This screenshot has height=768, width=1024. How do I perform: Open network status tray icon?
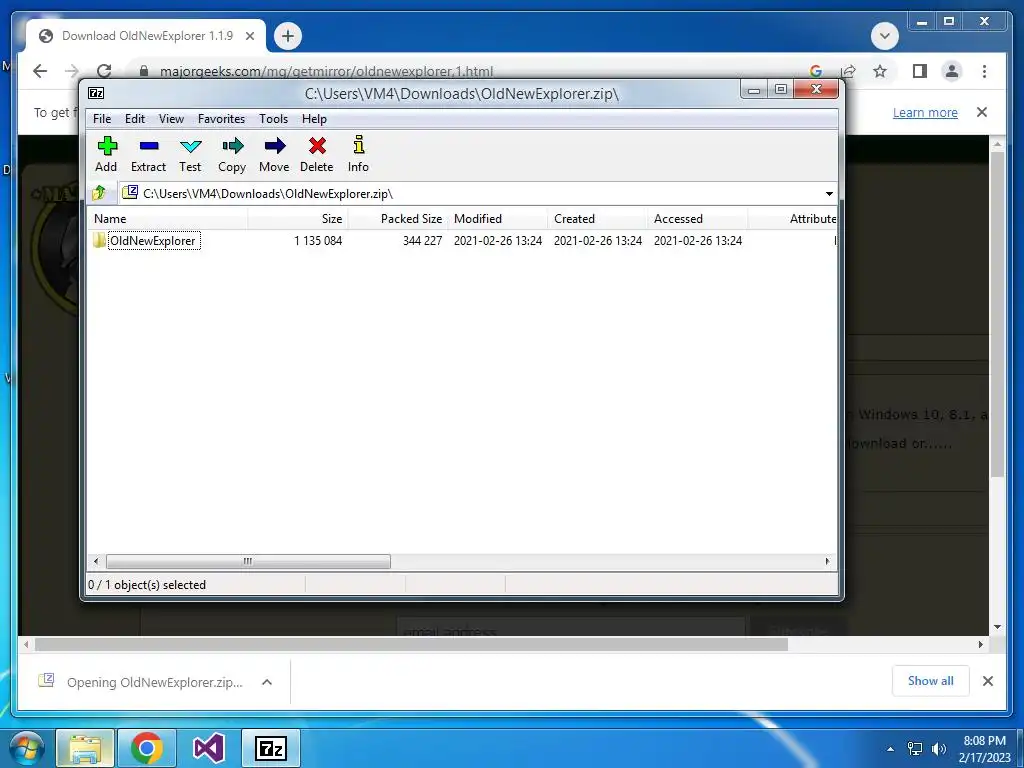pyautogui.click(x=915, y=748)
